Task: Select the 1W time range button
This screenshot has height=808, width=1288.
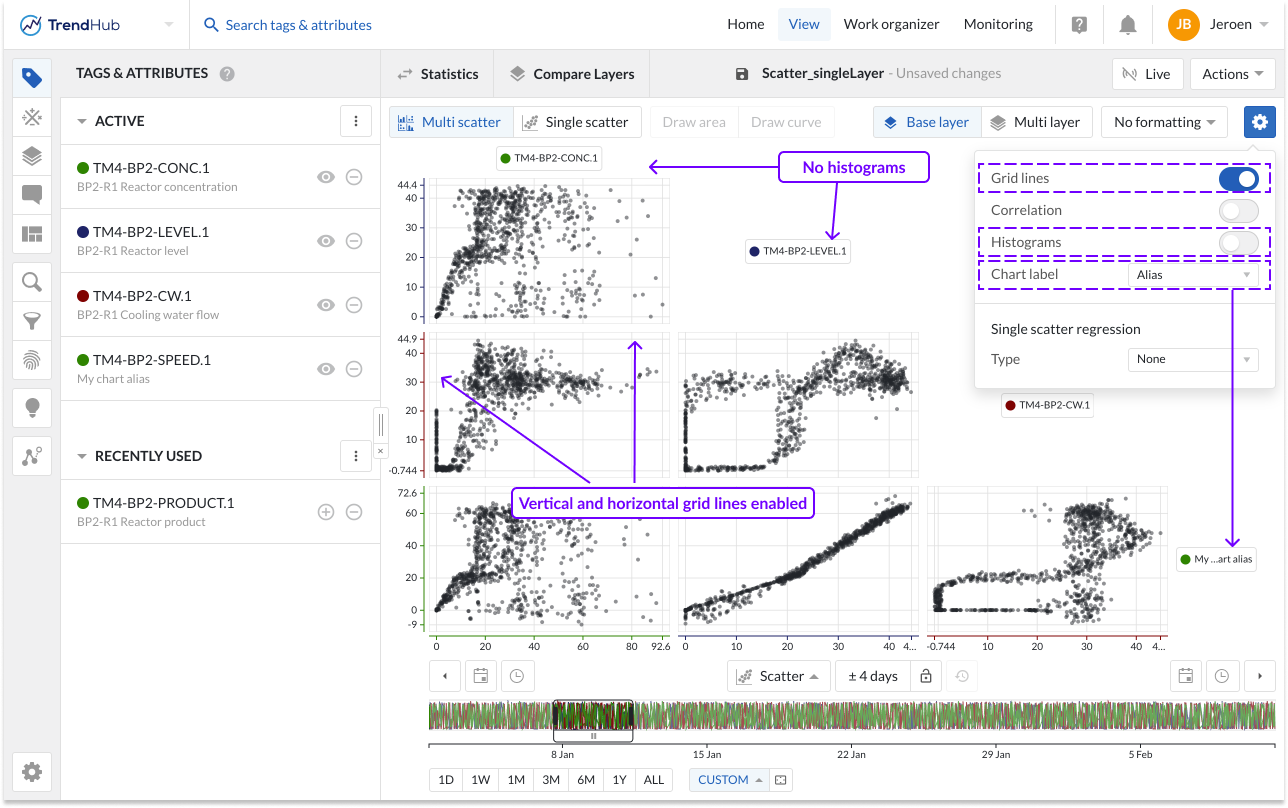Action: coord(481,780)
